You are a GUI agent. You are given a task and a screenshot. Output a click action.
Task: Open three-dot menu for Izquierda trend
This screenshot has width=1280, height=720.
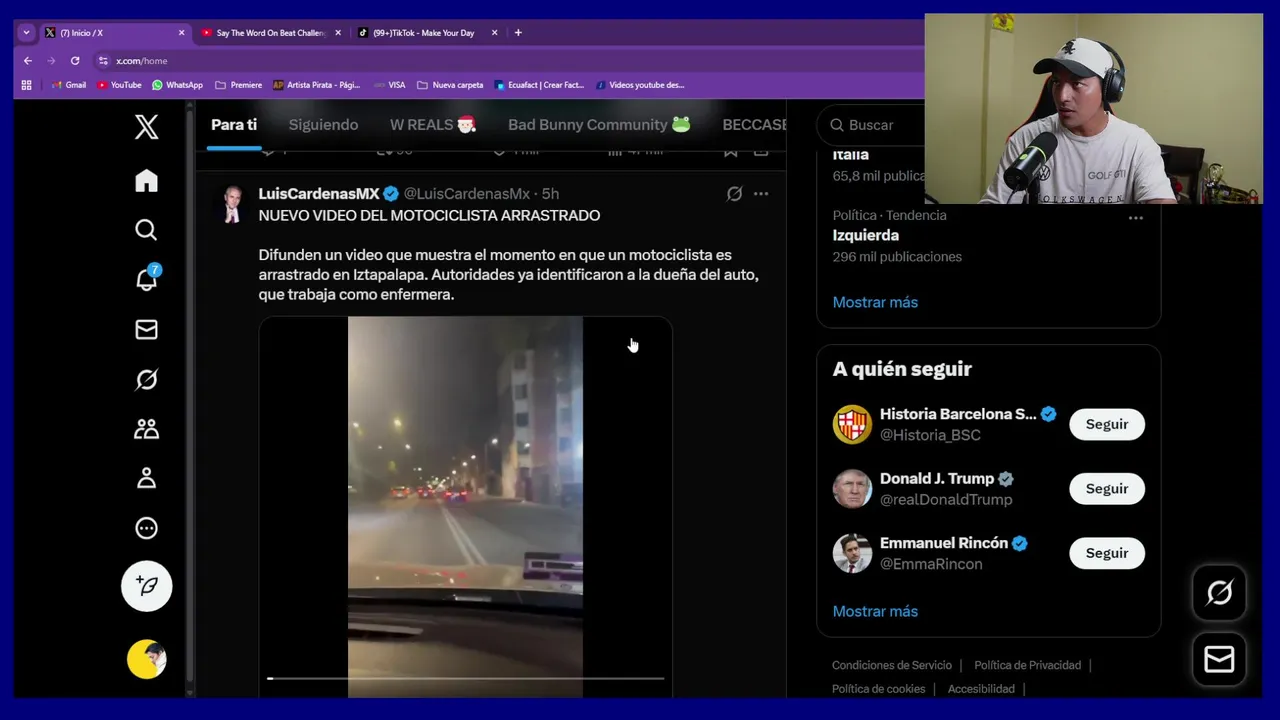click(1135, 217)
